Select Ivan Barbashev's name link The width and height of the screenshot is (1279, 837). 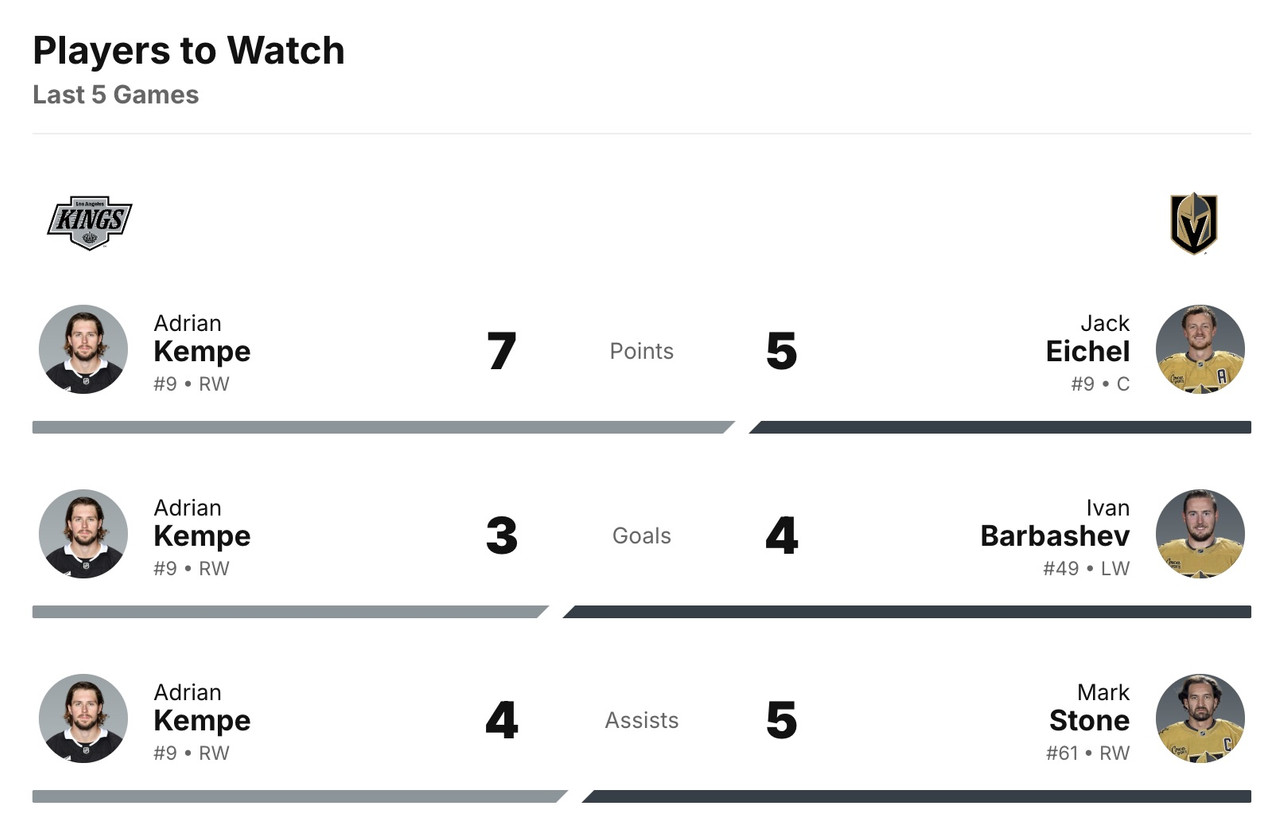(1055, 523)
